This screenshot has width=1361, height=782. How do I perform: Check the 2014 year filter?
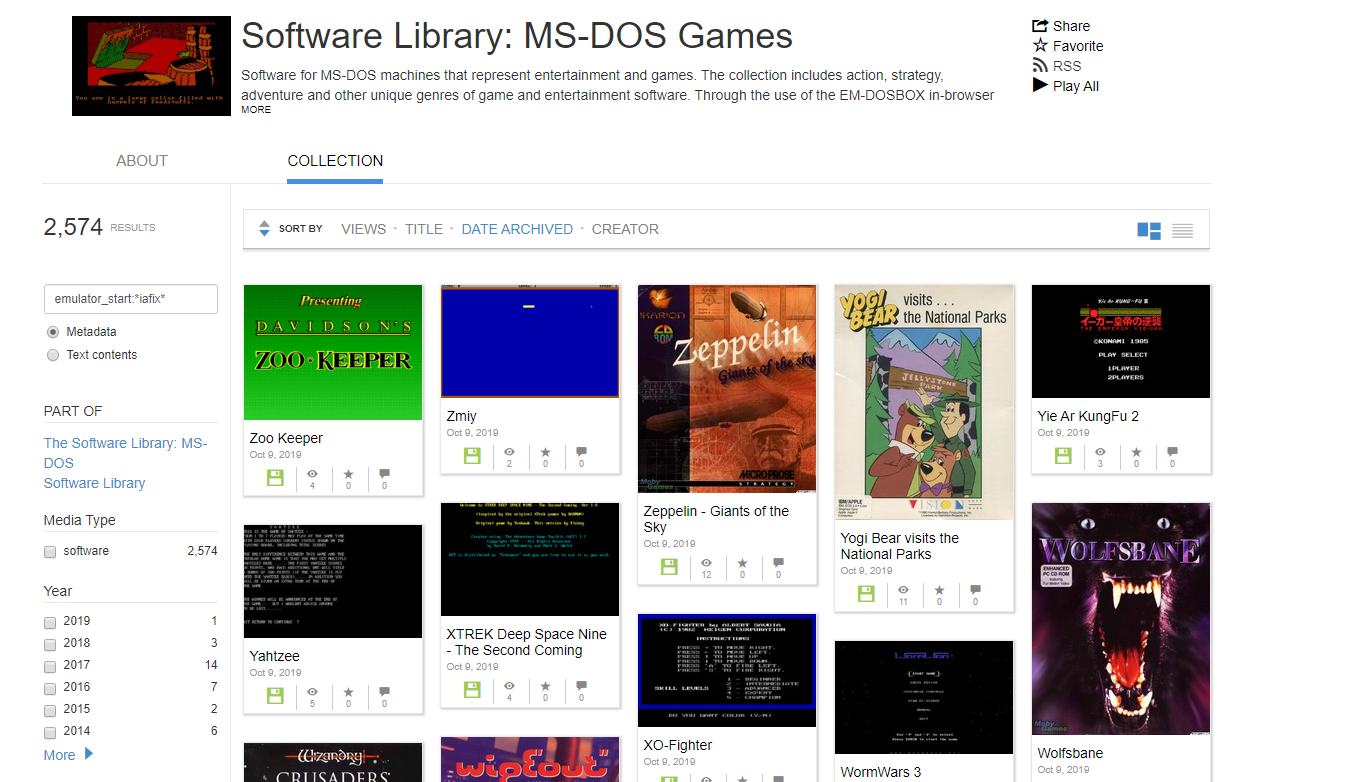point(50,731)
